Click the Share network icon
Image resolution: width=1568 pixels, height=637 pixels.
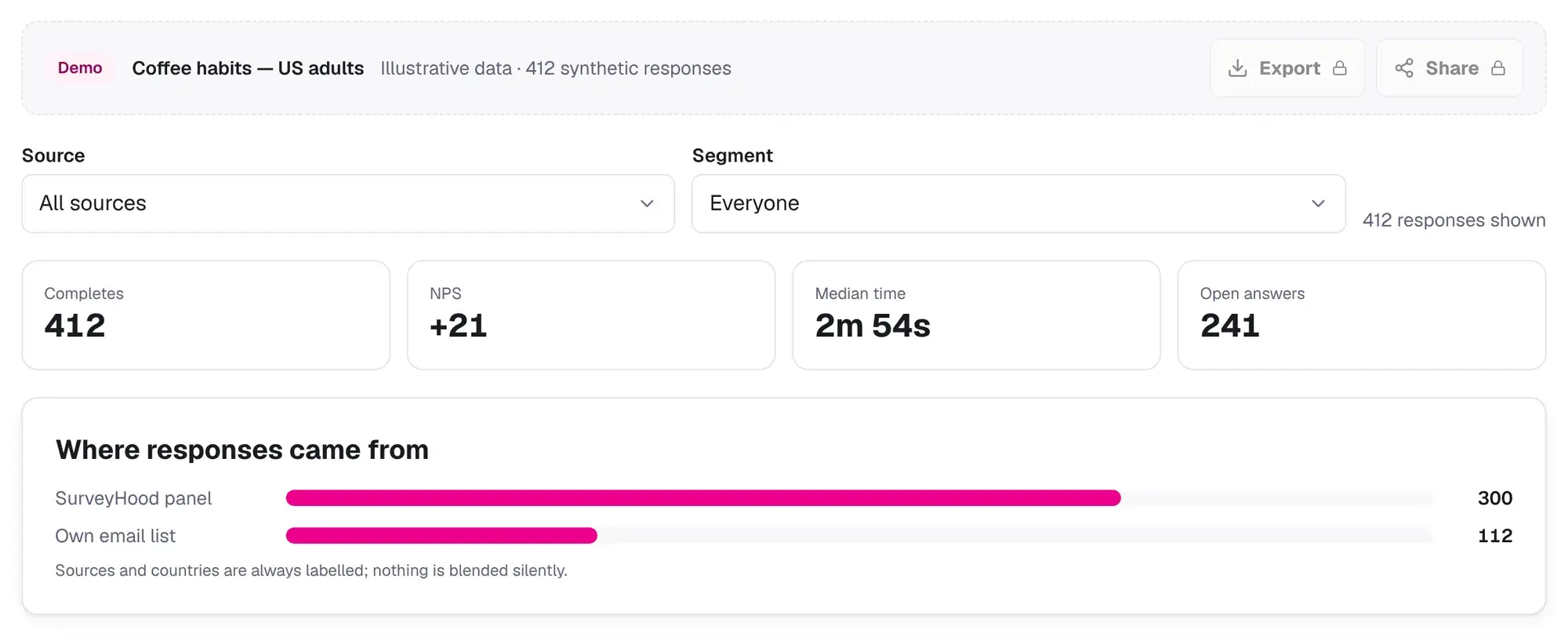tap(1404, 68)
